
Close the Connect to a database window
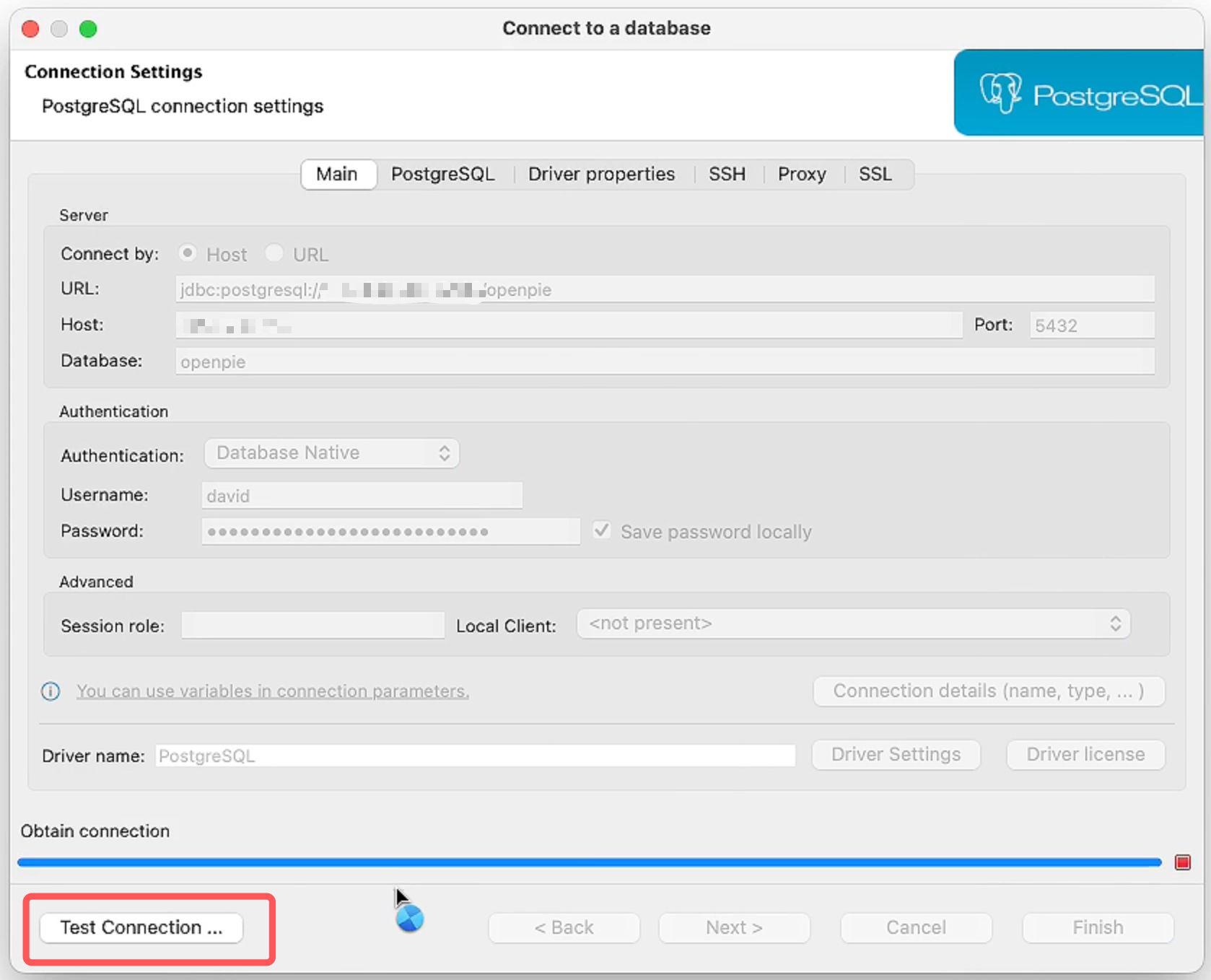(x=30, y=29)
